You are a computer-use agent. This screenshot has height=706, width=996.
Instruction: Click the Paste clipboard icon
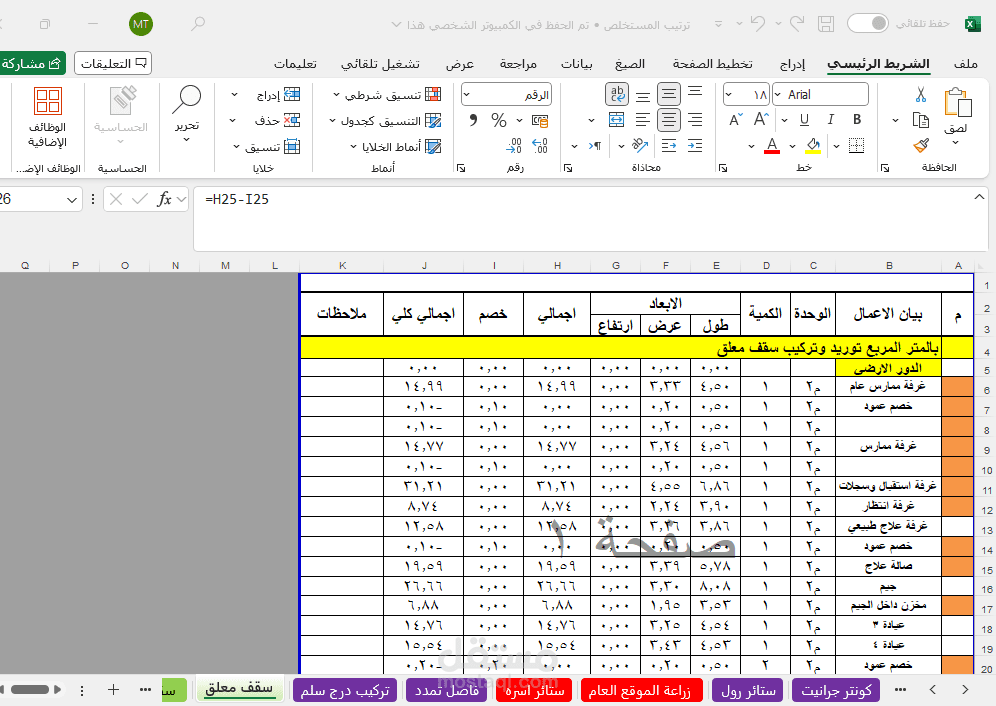click(958, 103)
